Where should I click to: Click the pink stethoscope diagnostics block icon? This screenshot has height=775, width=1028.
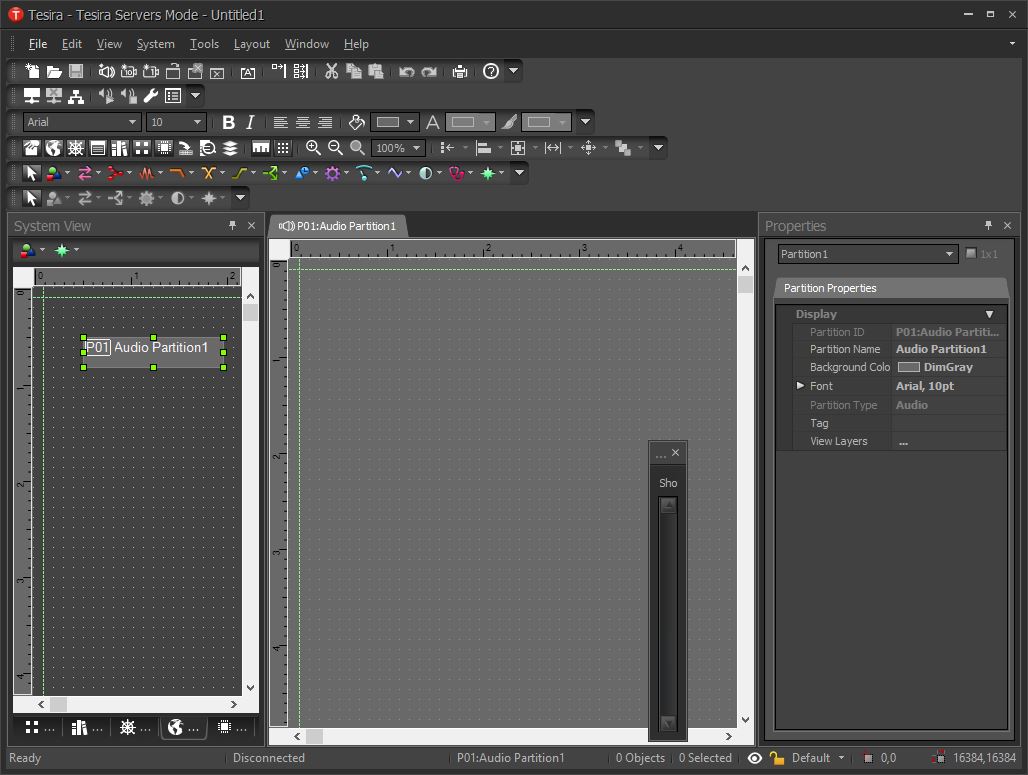tap(456, 172)
